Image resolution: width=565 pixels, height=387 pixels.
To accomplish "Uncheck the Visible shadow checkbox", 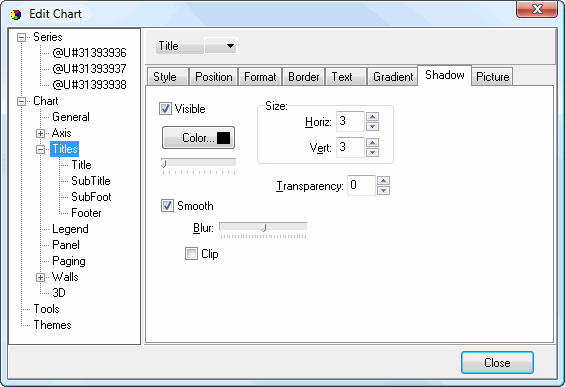I will point(165,108).
